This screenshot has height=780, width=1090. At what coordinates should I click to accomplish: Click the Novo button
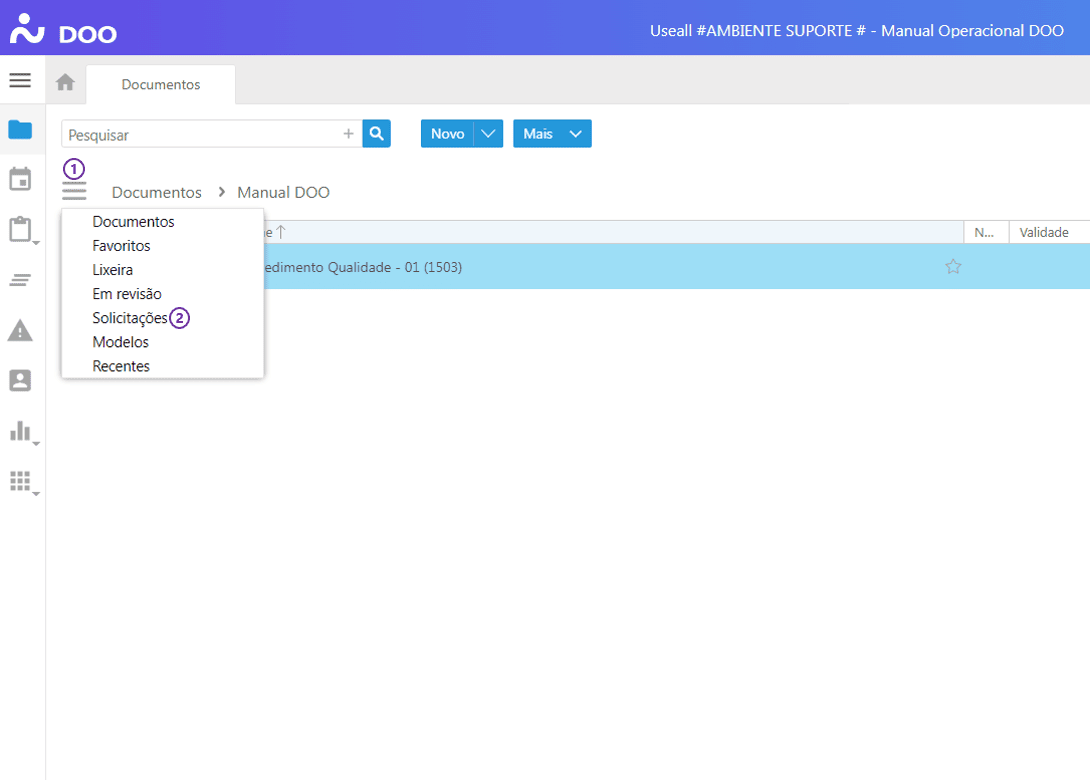[447, 134]
